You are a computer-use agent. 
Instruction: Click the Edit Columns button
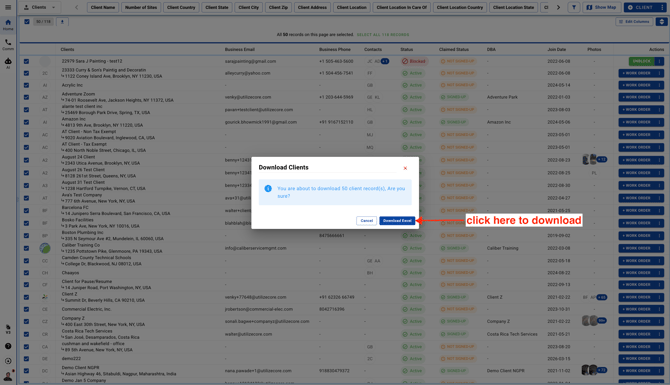pos(634,22)
